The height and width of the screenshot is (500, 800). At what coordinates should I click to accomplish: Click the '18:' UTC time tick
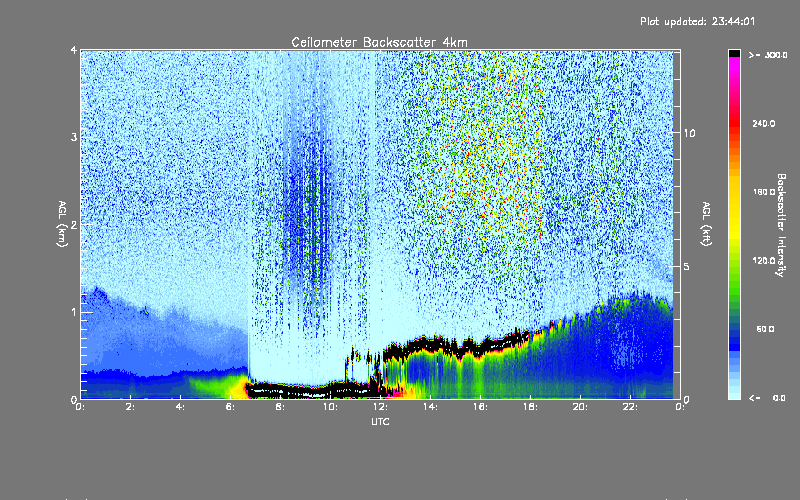click(x=530, y=407)
